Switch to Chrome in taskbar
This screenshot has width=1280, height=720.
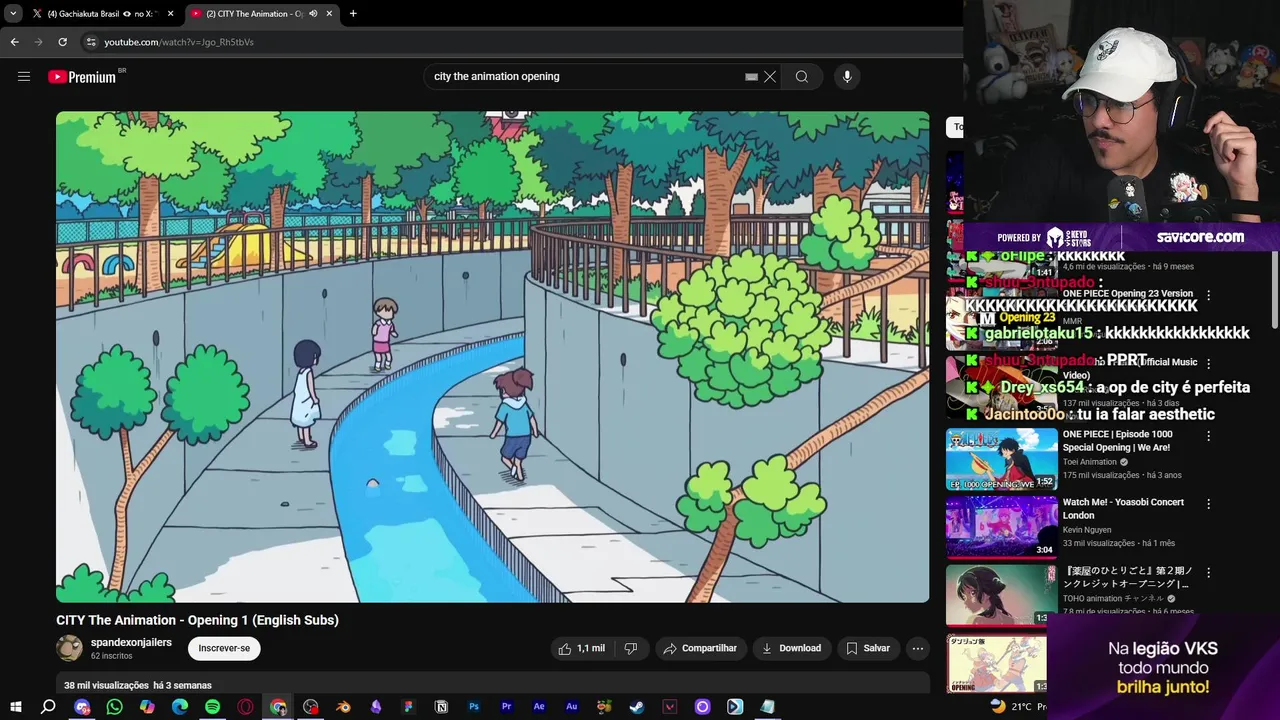(x=278, y=707)
